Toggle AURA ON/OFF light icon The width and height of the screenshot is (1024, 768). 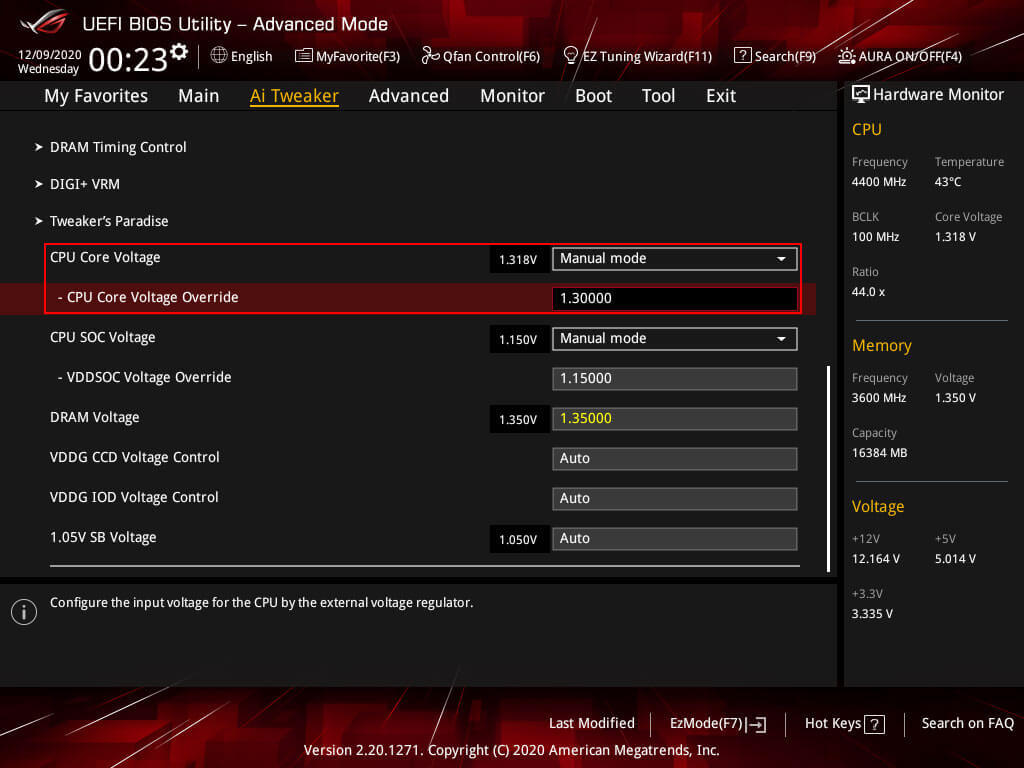(846, 56)
